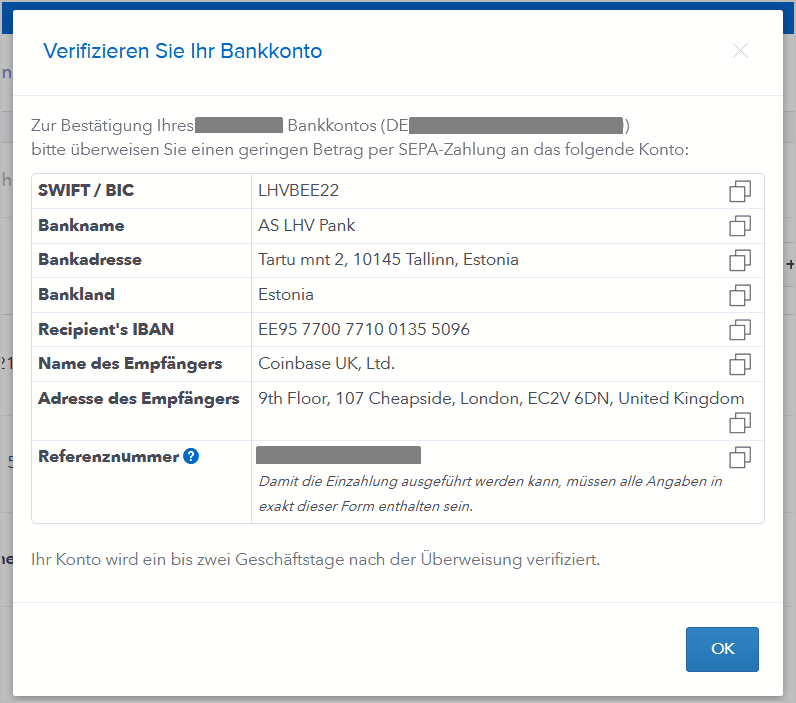Select the text Tartu mnt 2, 10145 Tallinn, Estonia
This screenshot has height=703, width=796.
(388, 260)
